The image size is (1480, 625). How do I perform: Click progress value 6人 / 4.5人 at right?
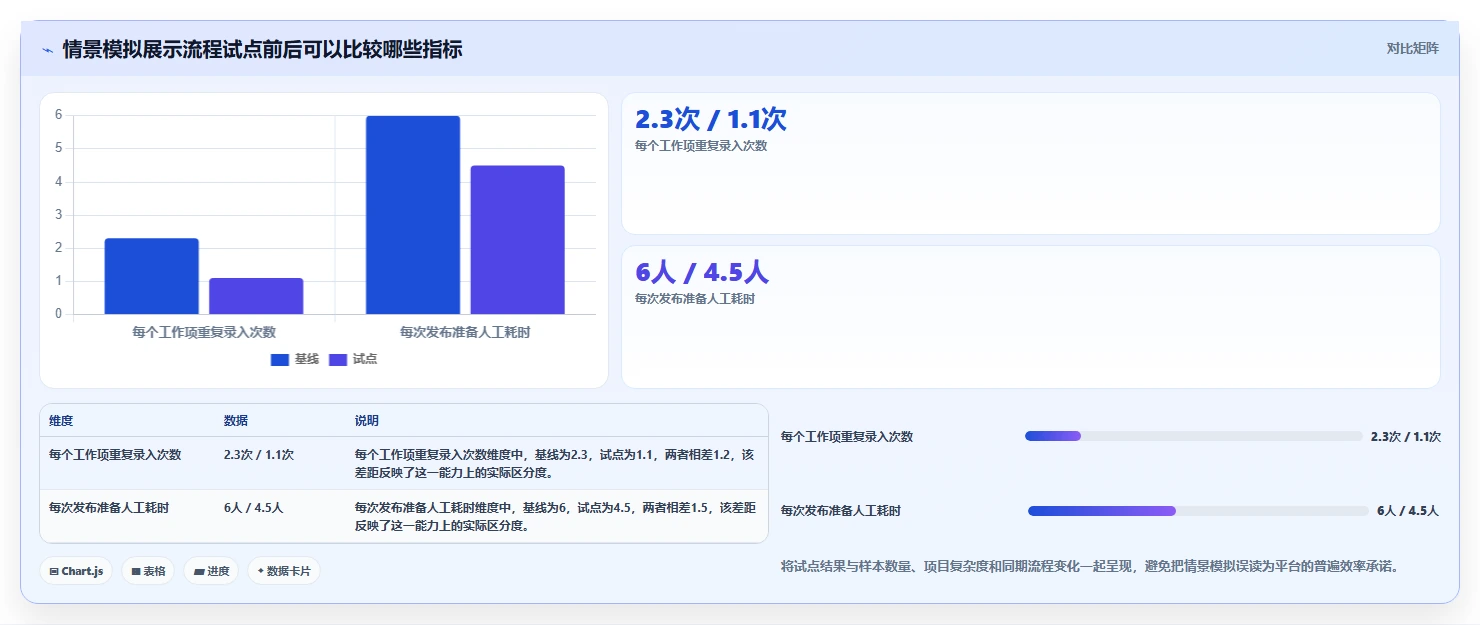coord(1408,511)
